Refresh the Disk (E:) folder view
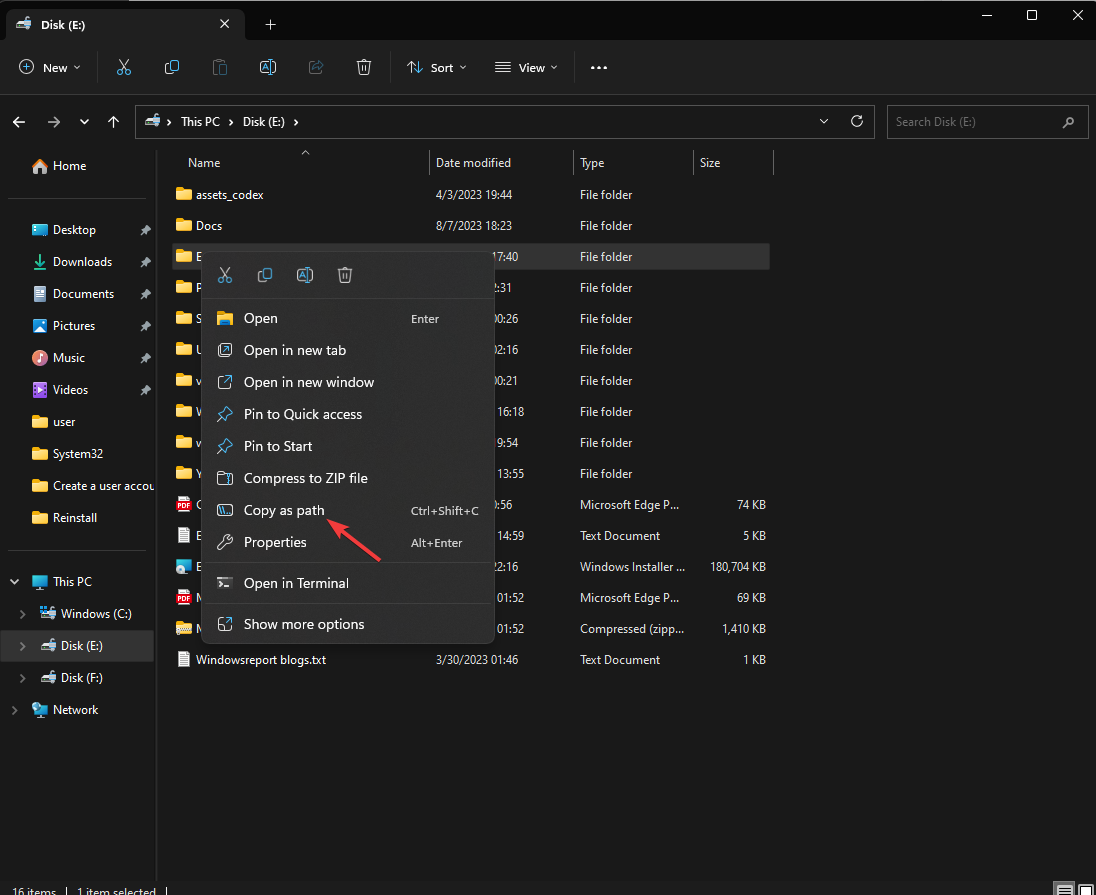Image resolution: width=1096 pixels, height=895 pixels. pyautogui.click(x=857, y=121)
